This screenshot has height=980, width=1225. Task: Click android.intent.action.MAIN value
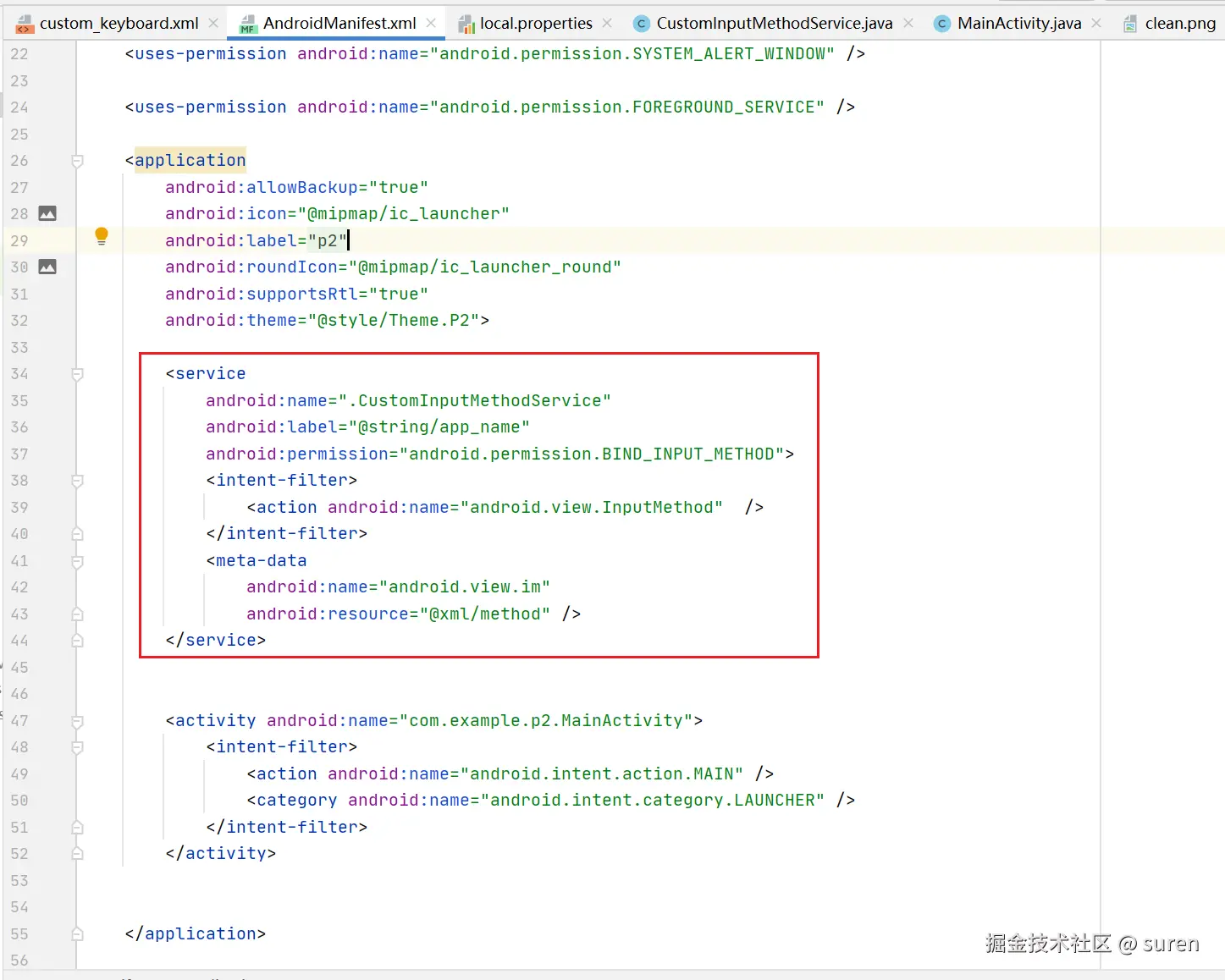coord(602,774)
